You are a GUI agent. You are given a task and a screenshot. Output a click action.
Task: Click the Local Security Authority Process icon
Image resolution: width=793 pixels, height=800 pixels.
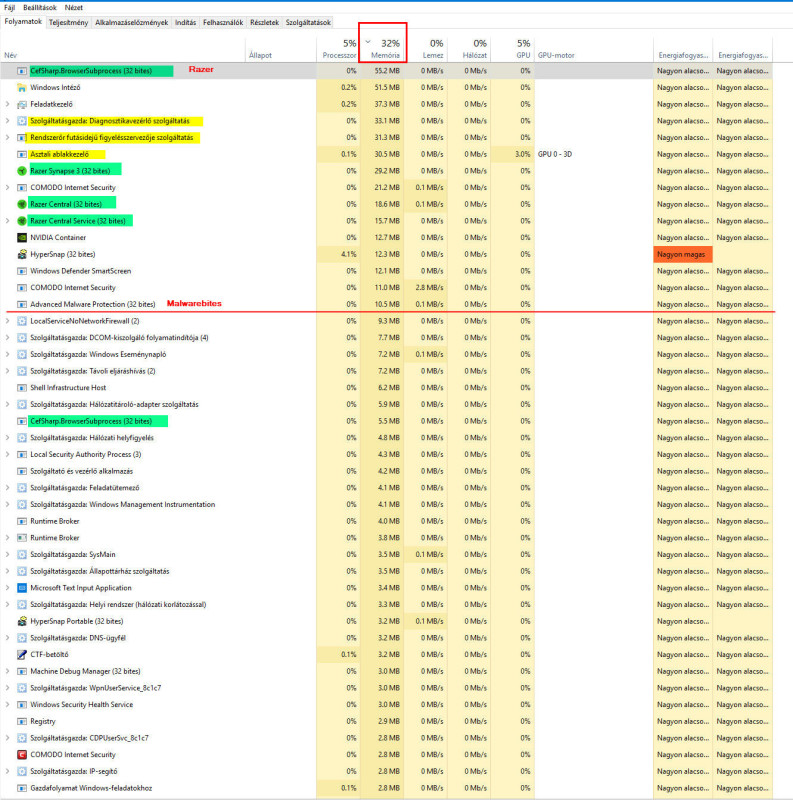21,455
